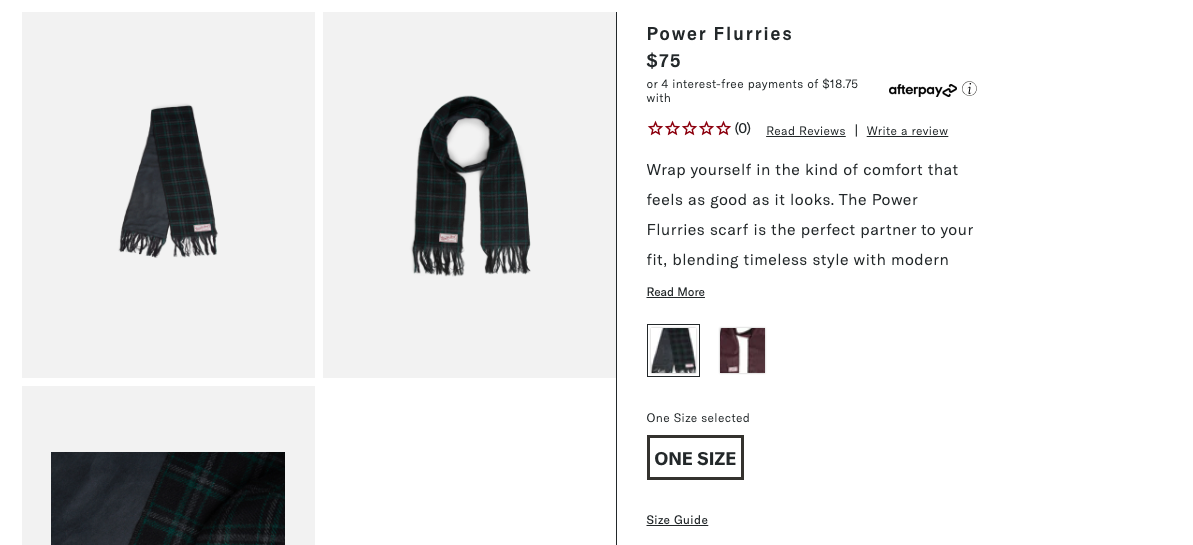Viewport: 1193px width, 545px height.
Task: Click the Afterpay info icon
Action: click(969, 89)
